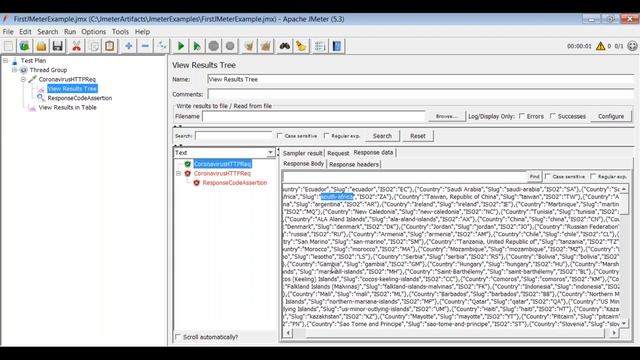Viewport: 640px width, 360px height.
Task: Click the Stop test icon
Action: [x=213, y=46]
